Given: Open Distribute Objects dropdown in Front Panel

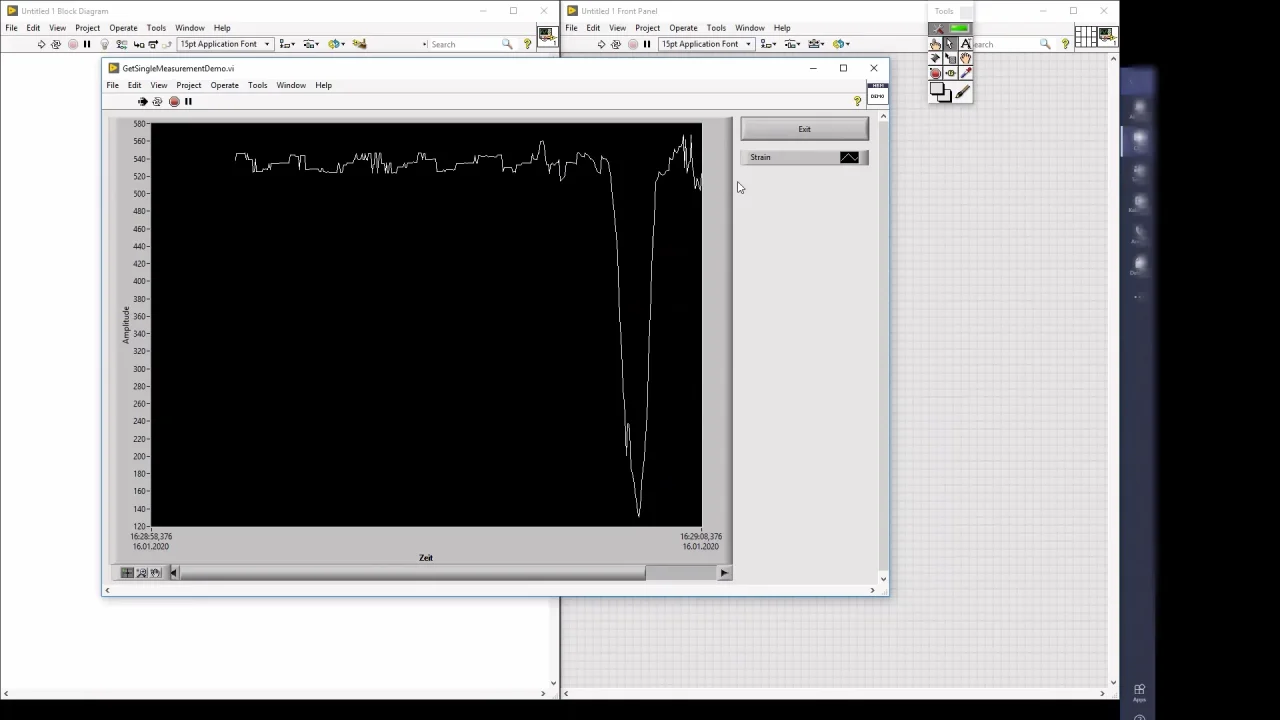Looking at the screenshot, I should tap(792, 44).
